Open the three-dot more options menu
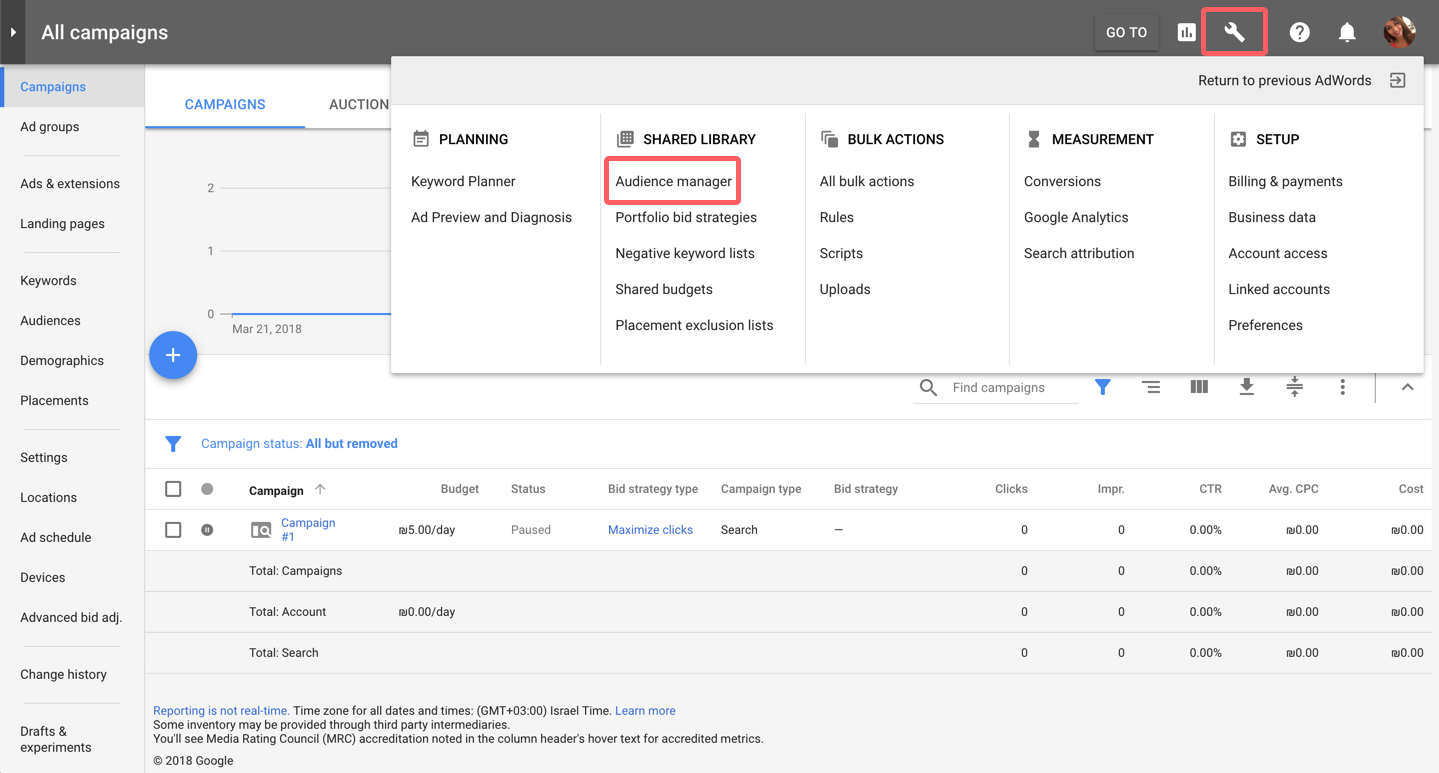Viewport: 1439px width, 773px height. click(x=1342, y=387)
